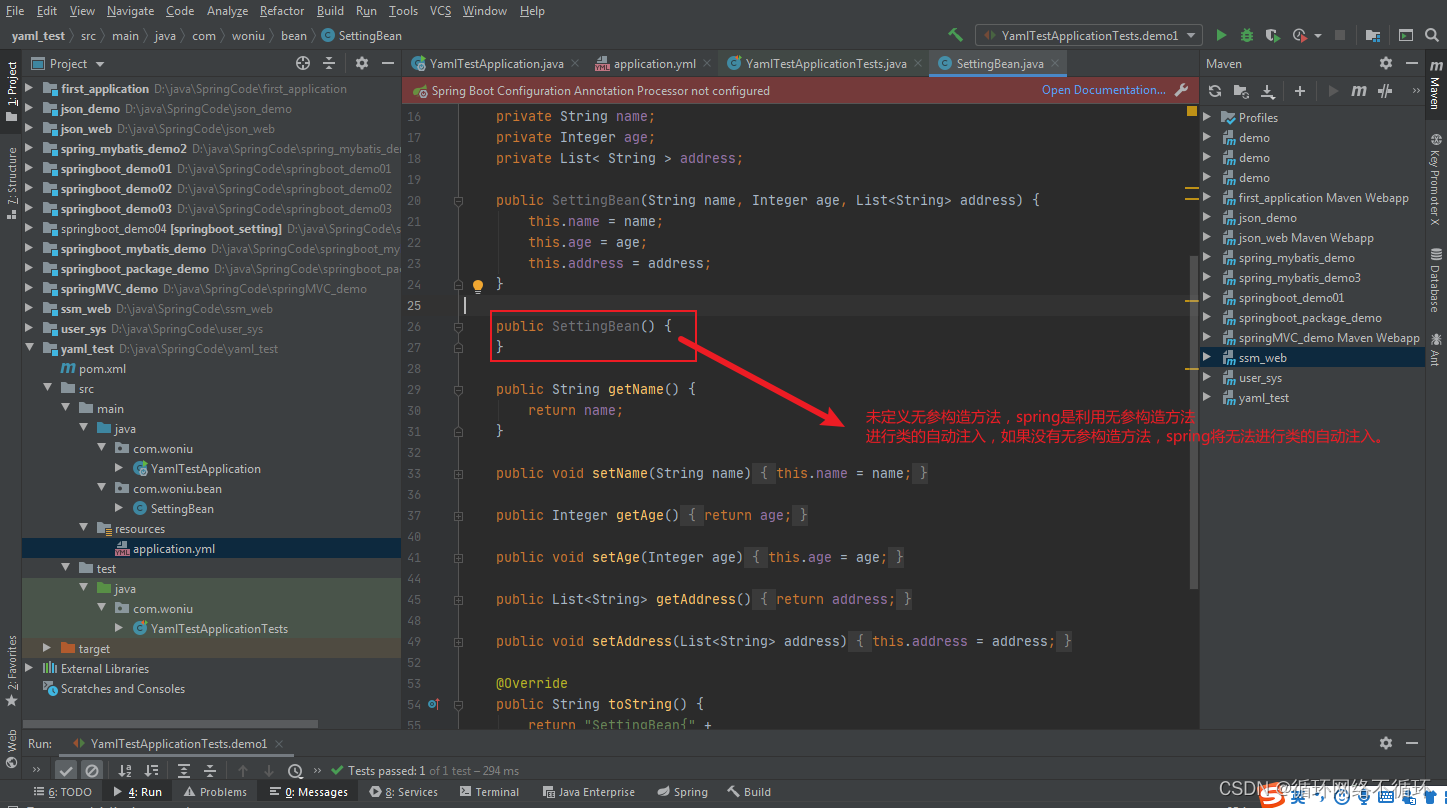Open the Maven panel settings gear
Viewport: 1447px width, 808px height.
click(1386, 62)
